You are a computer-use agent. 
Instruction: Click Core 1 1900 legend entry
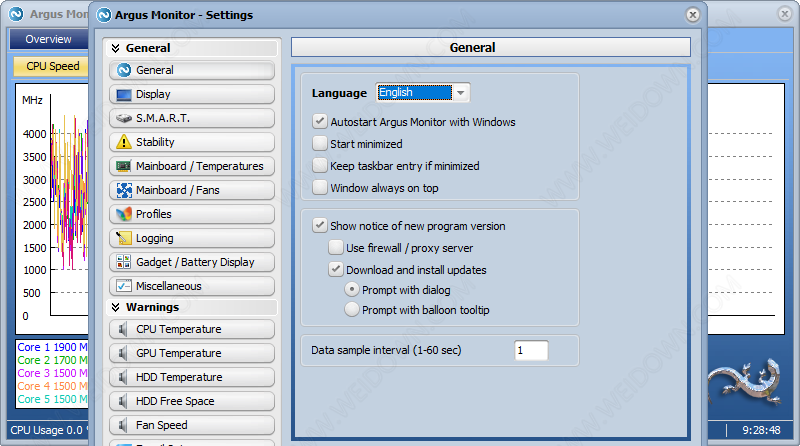pyautogui.click(x=52, y=347)
